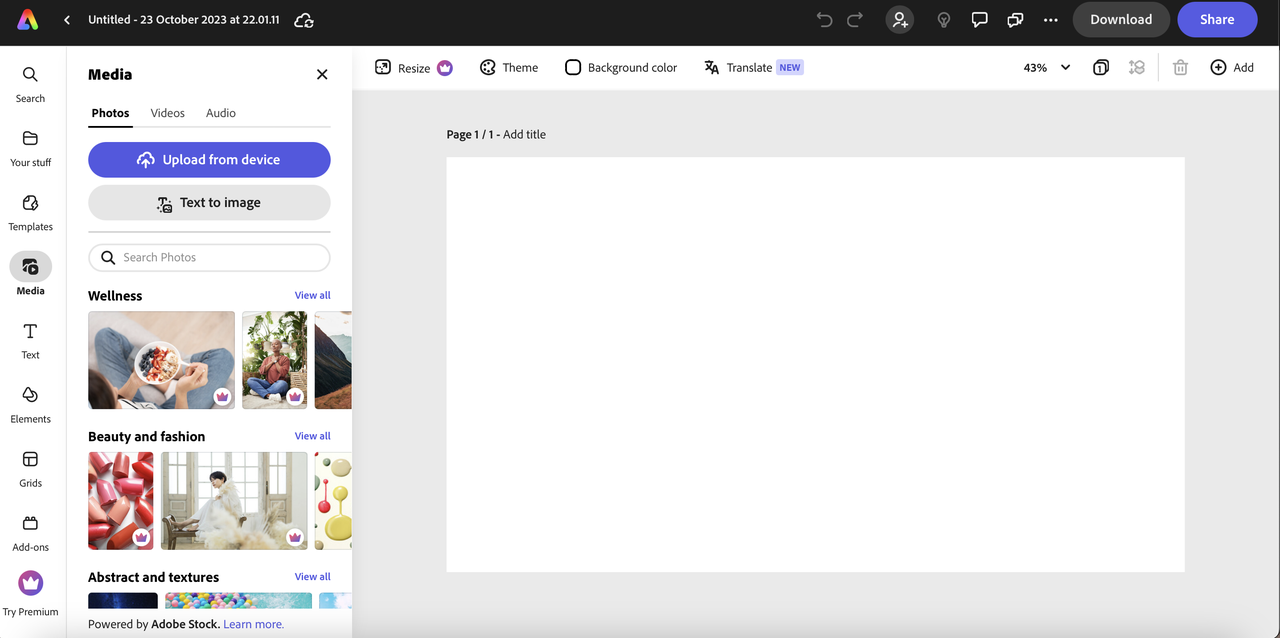Viewport: 1280px width, 638px height.
Task: Open the pages view icon
Action: pyautogui.click(x=1101, y=68)
